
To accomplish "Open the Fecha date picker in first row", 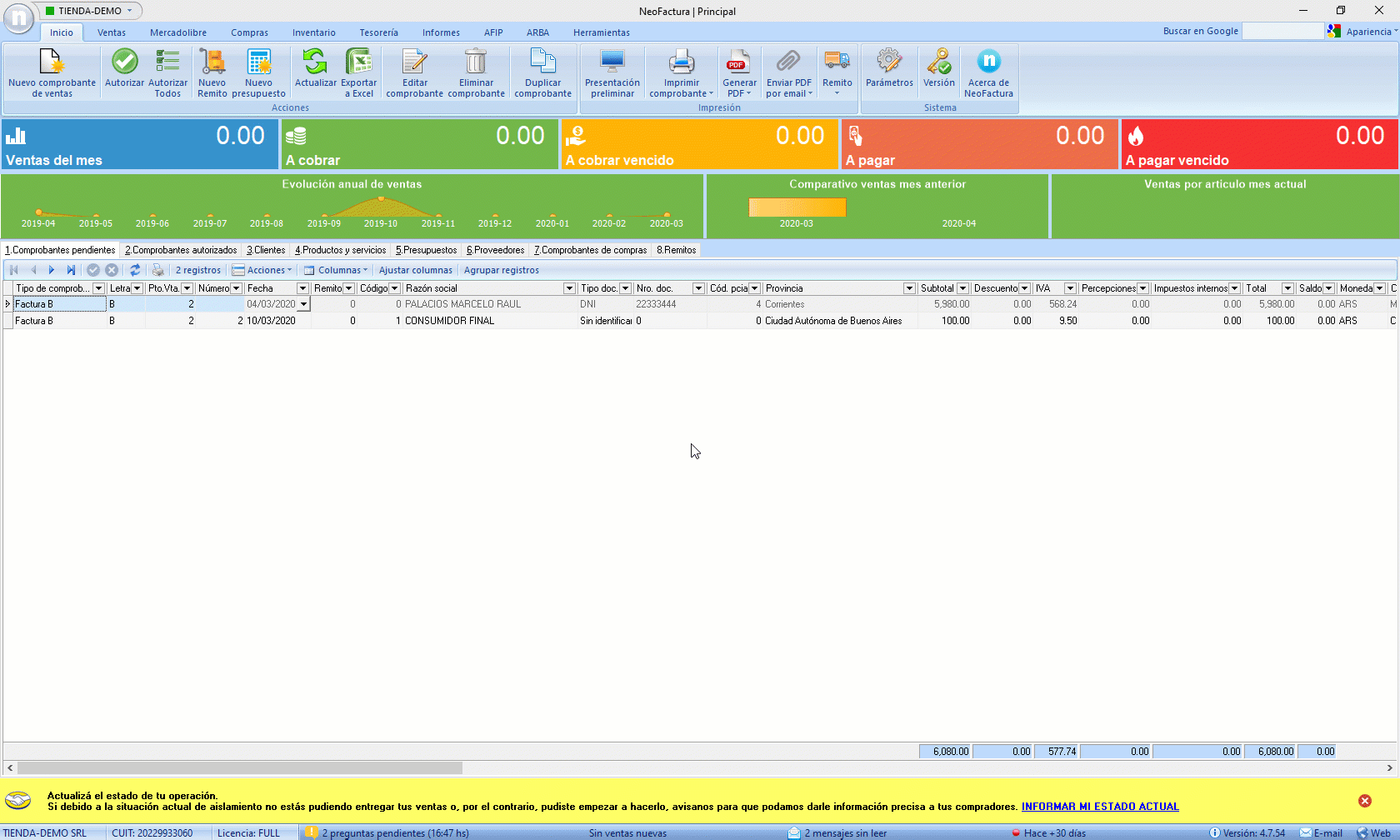I will (x=304, y=305).
